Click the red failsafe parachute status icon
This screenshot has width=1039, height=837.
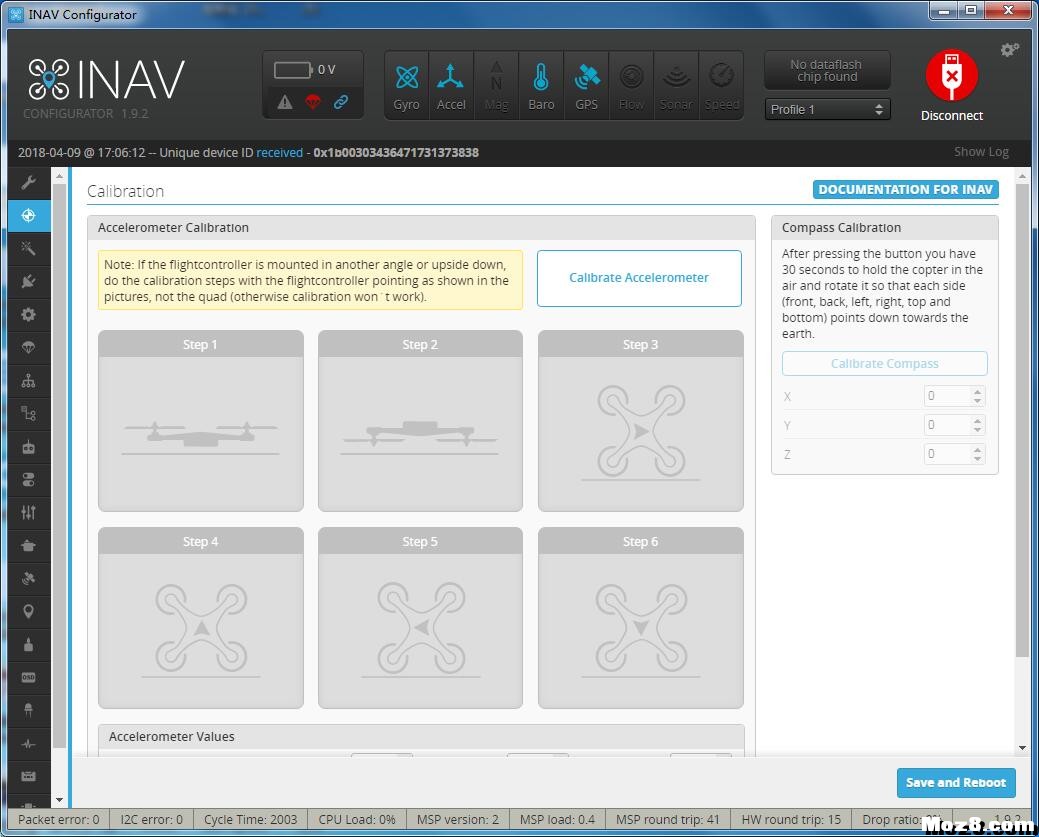[x=313, y=102]
